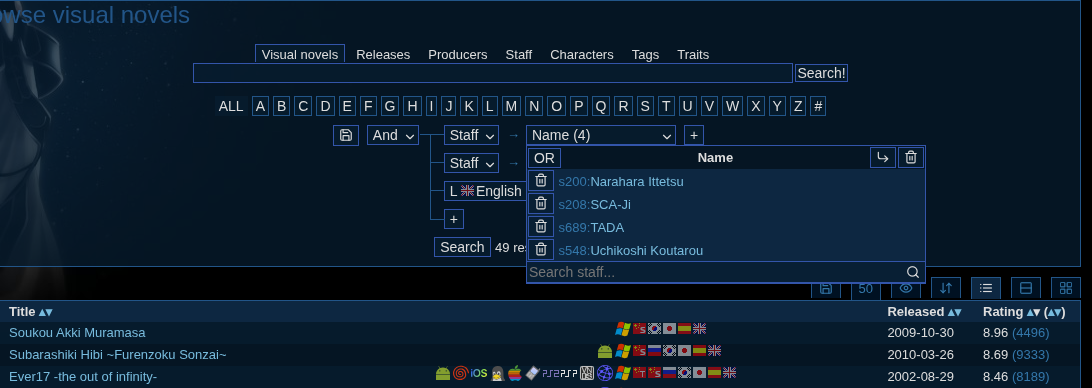The width and height of the screenshot is (1092, 388).
Task: Sort Rating column ascending
Action: click(x=1030, y=312)
